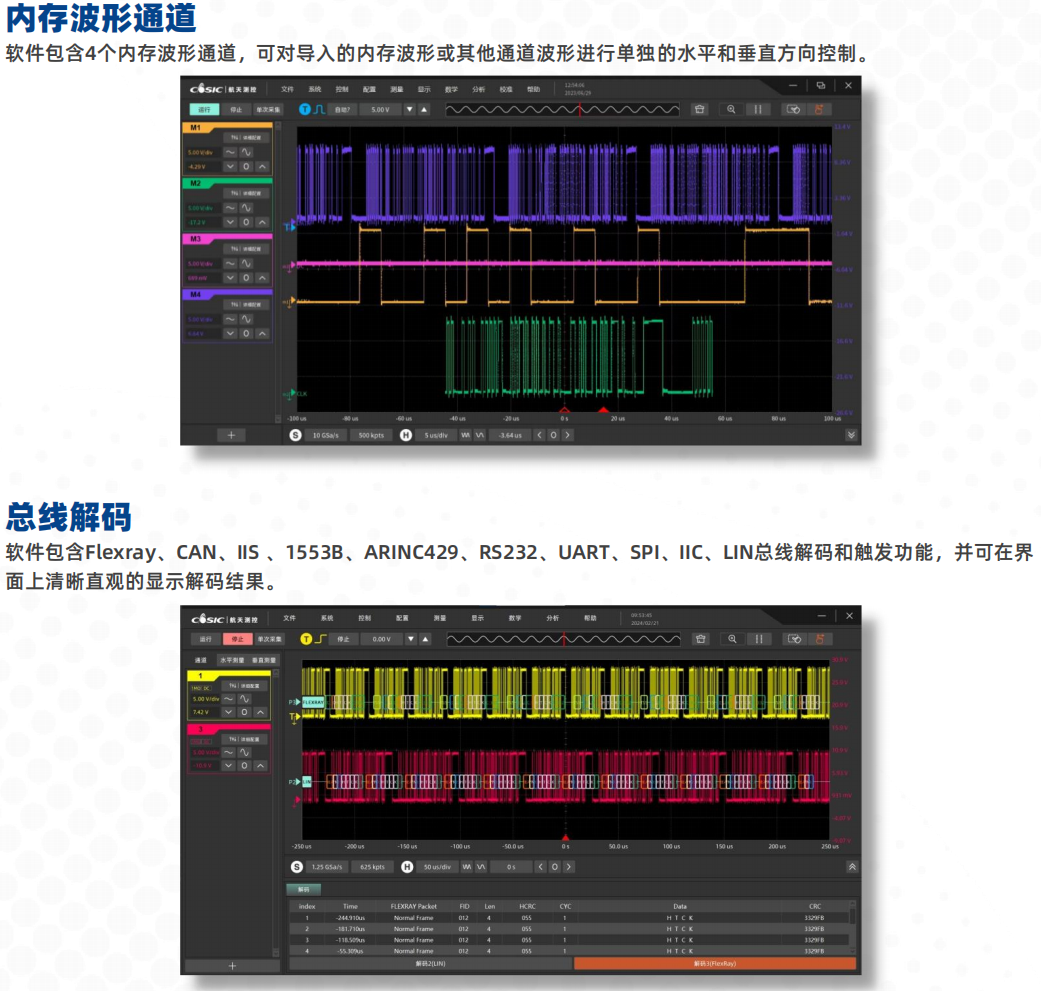This screenshot has height=991, width=1041.
Task: Click the trigger level down arrow in upper toolbar
Action: 409,109
